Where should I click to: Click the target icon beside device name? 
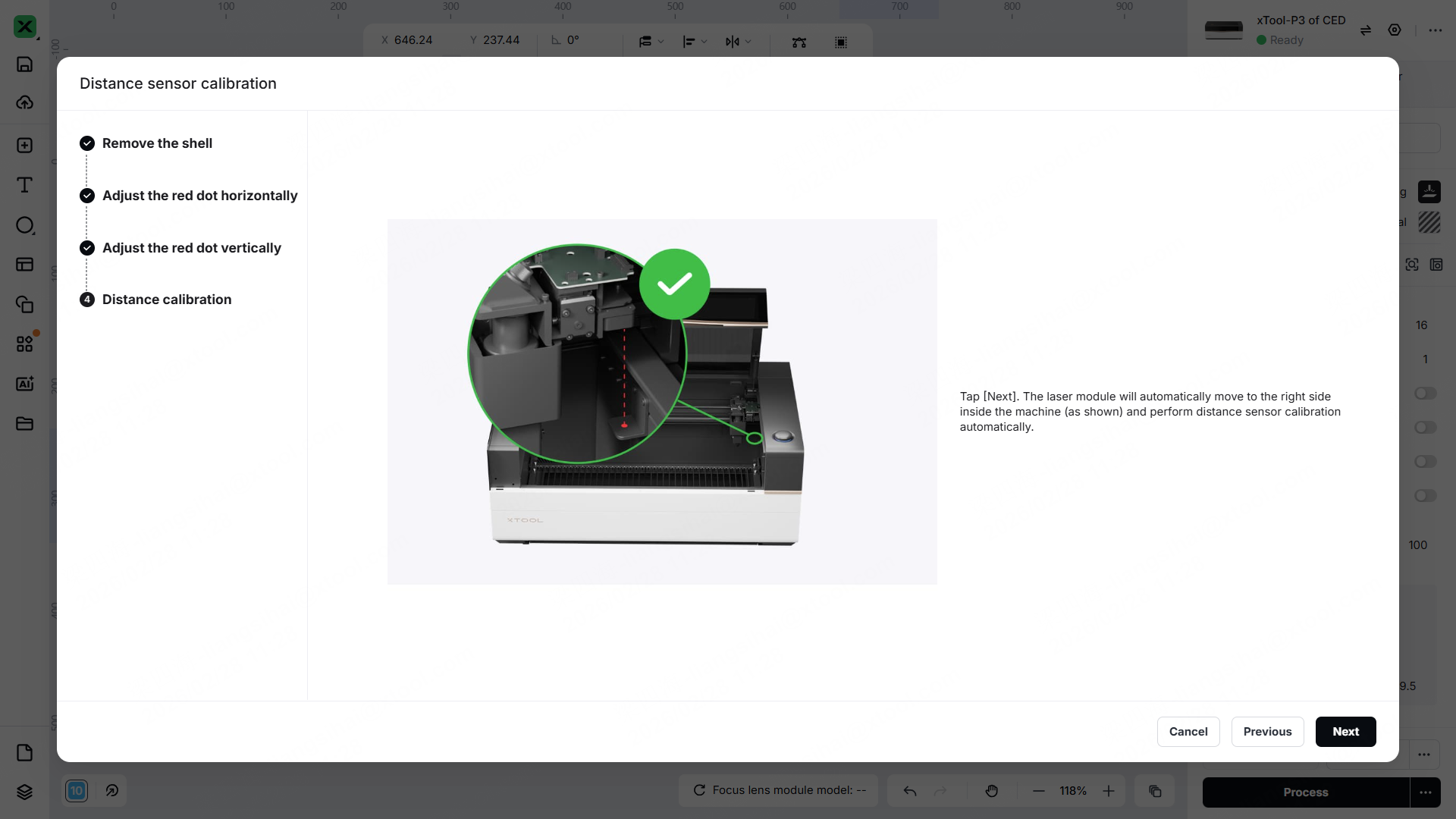click(1395, 30)
